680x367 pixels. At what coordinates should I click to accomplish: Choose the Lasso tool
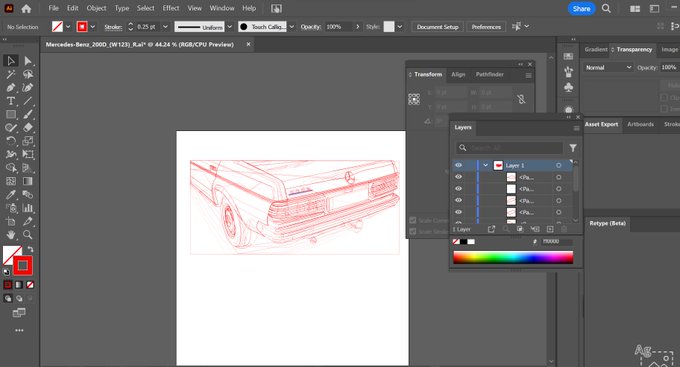28,74
